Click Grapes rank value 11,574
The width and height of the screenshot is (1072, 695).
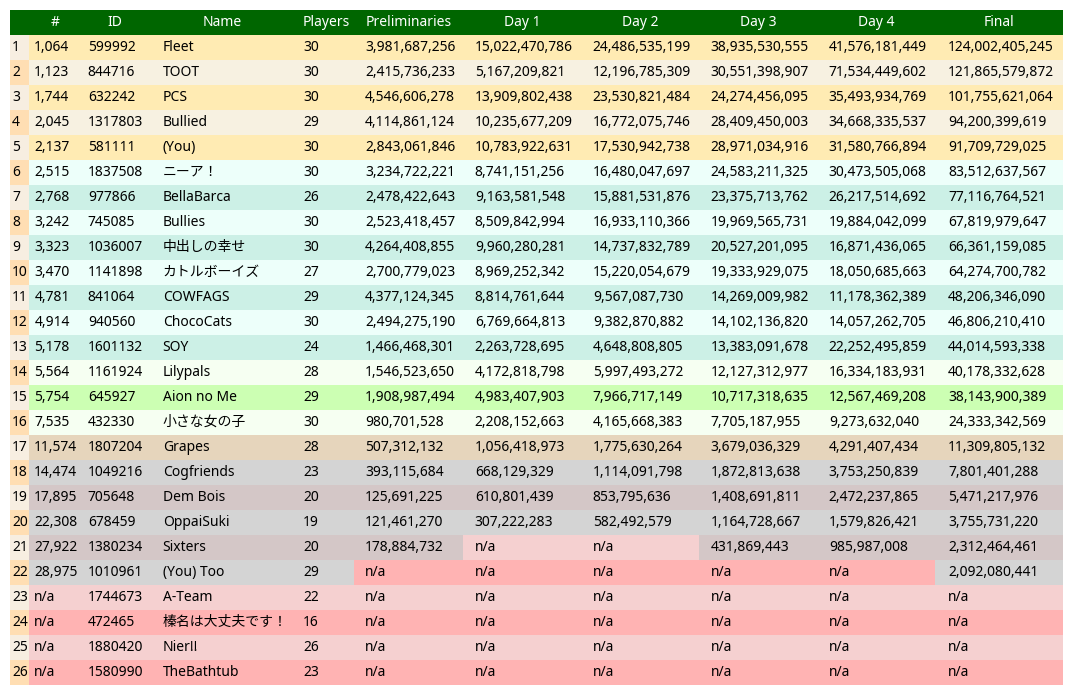pos(55,446)
